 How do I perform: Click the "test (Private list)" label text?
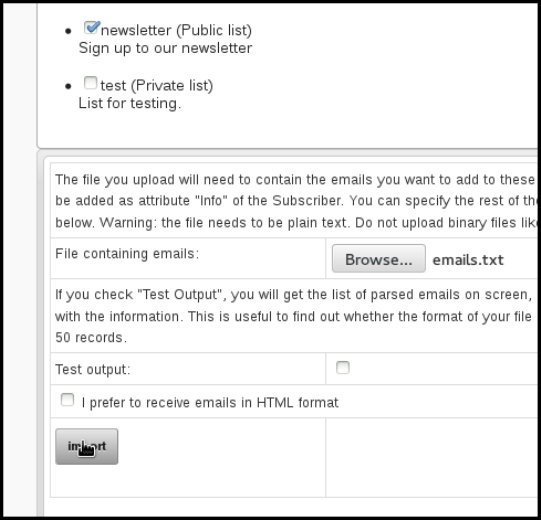point(157,86)
